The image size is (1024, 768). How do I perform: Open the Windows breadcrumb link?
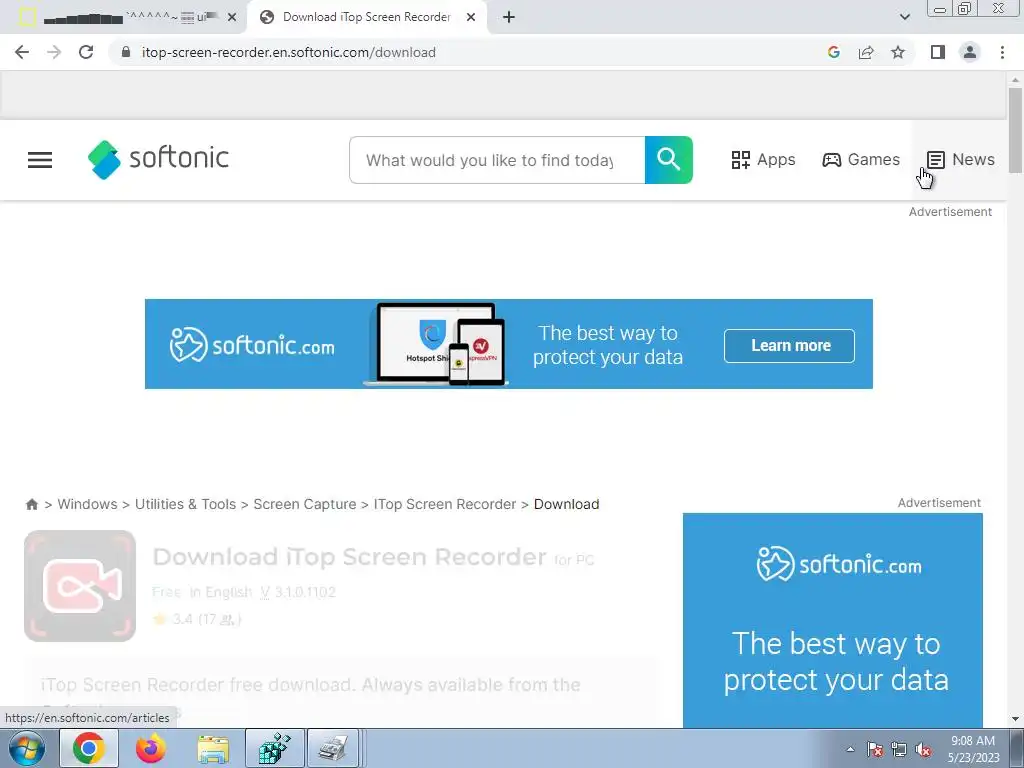point(88,504)
